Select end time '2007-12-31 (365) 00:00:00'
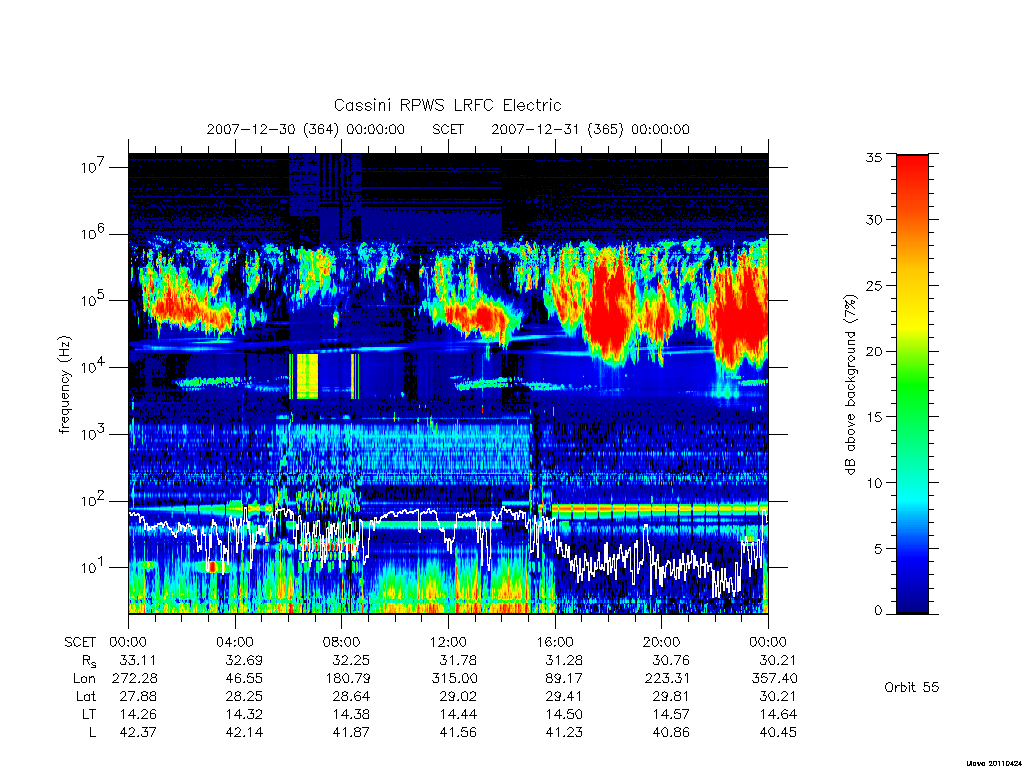The image size is (1024, 768). pos(590,129)
